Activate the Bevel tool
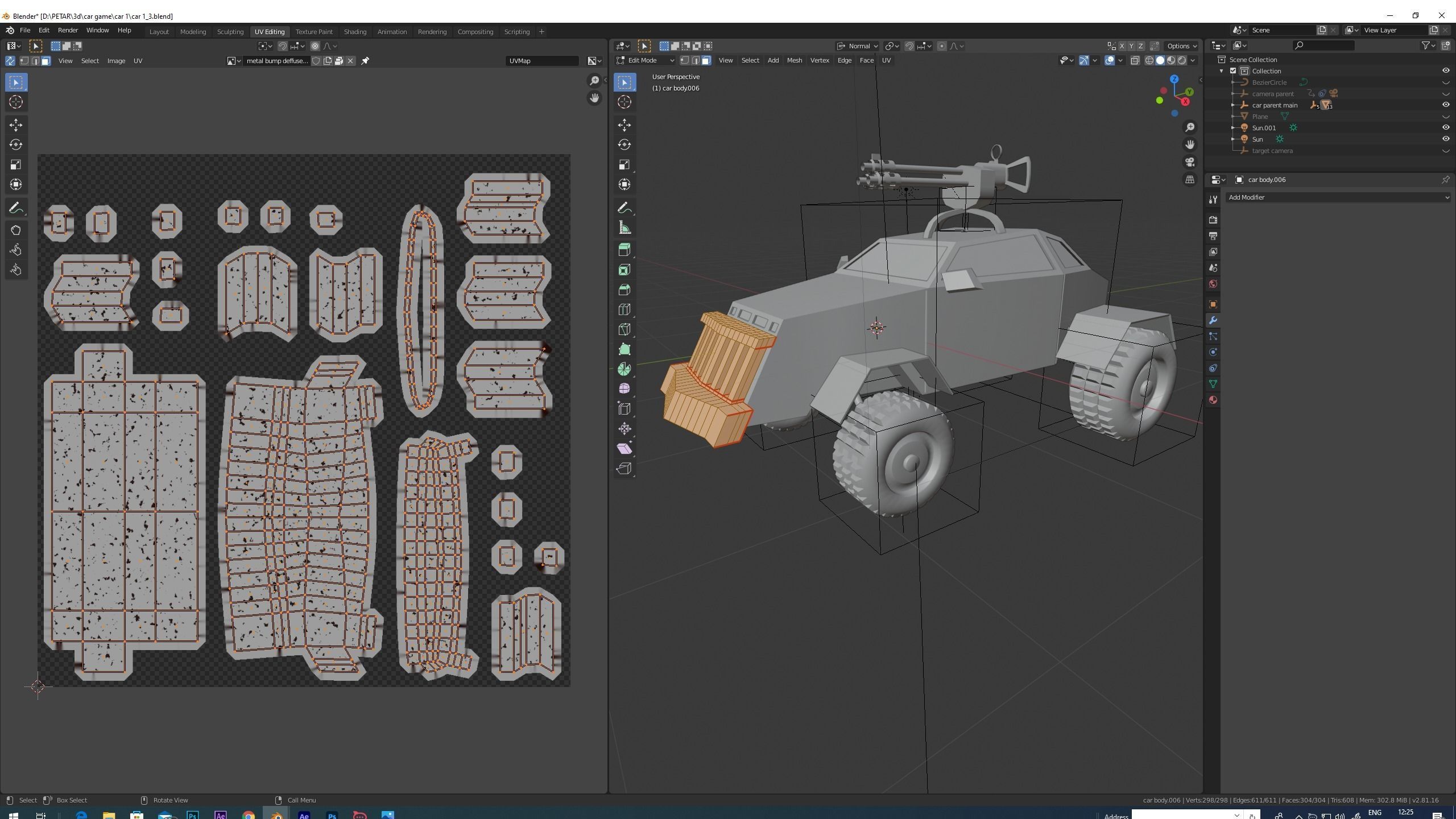This screenshot has width=1456, height=819. point(624,289)
